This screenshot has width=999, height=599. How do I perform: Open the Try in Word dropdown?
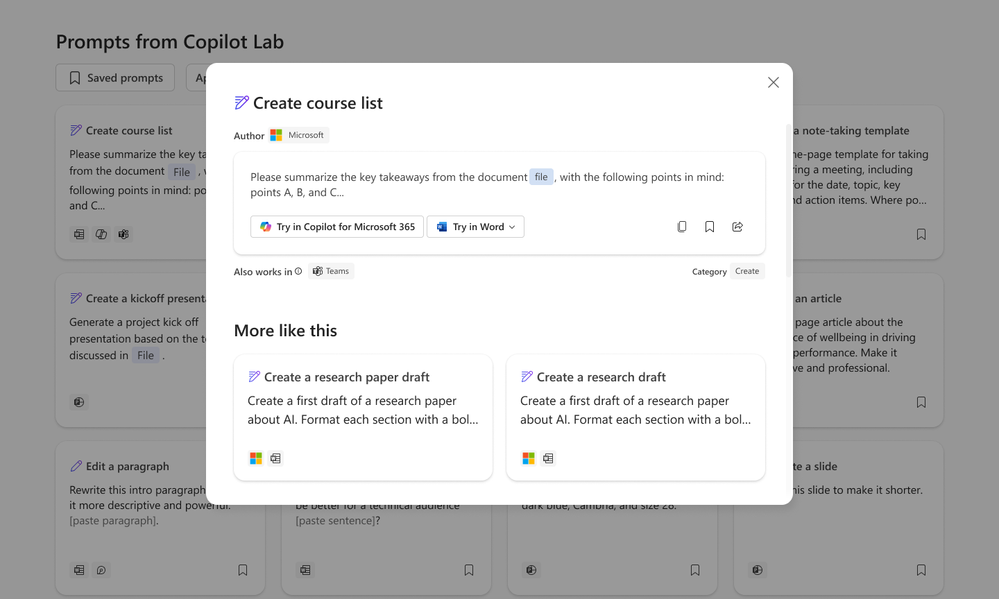(475, 227)
